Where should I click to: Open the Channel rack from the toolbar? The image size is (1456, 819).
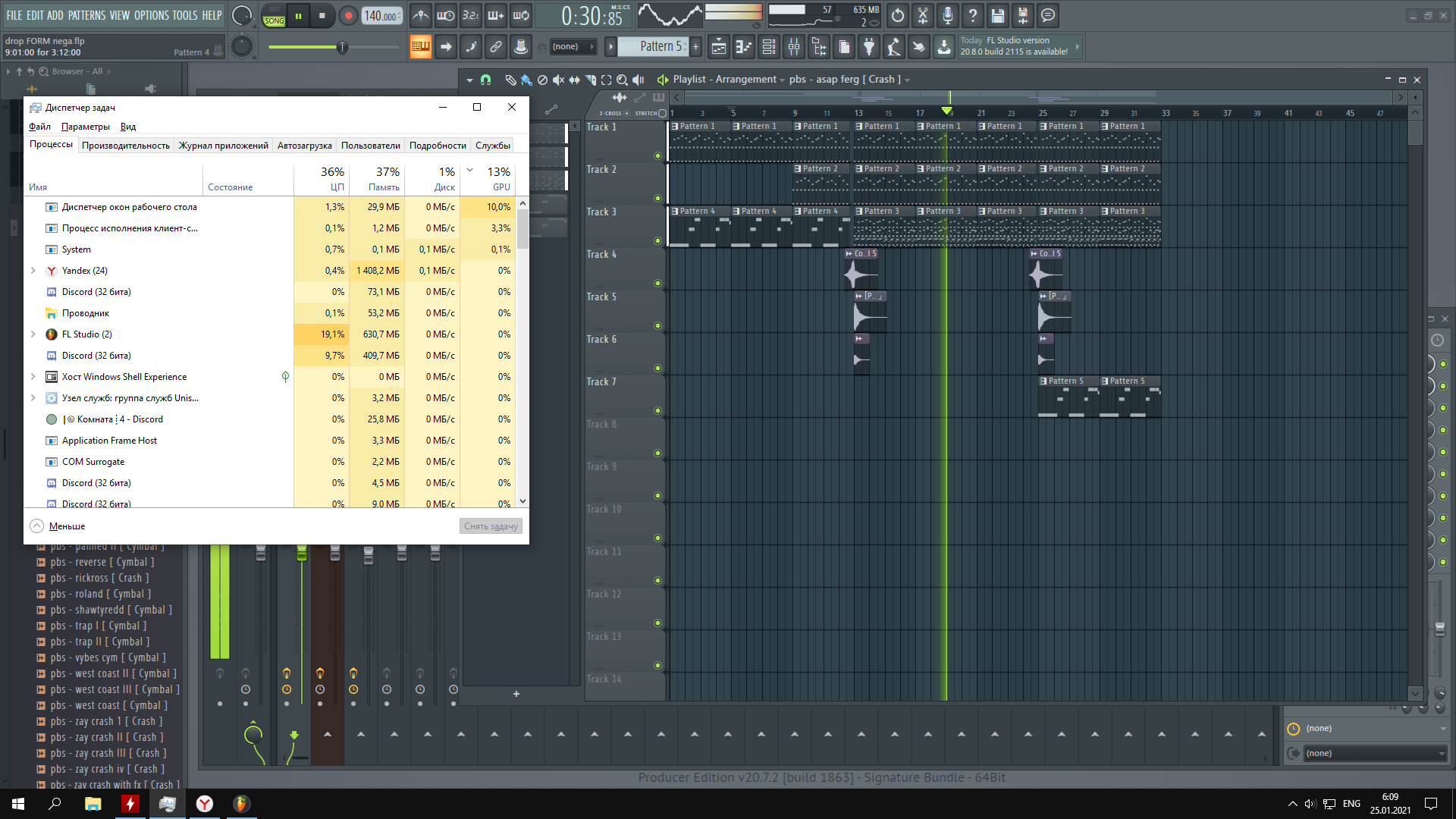pyautogui.click(x=769, y=47)
